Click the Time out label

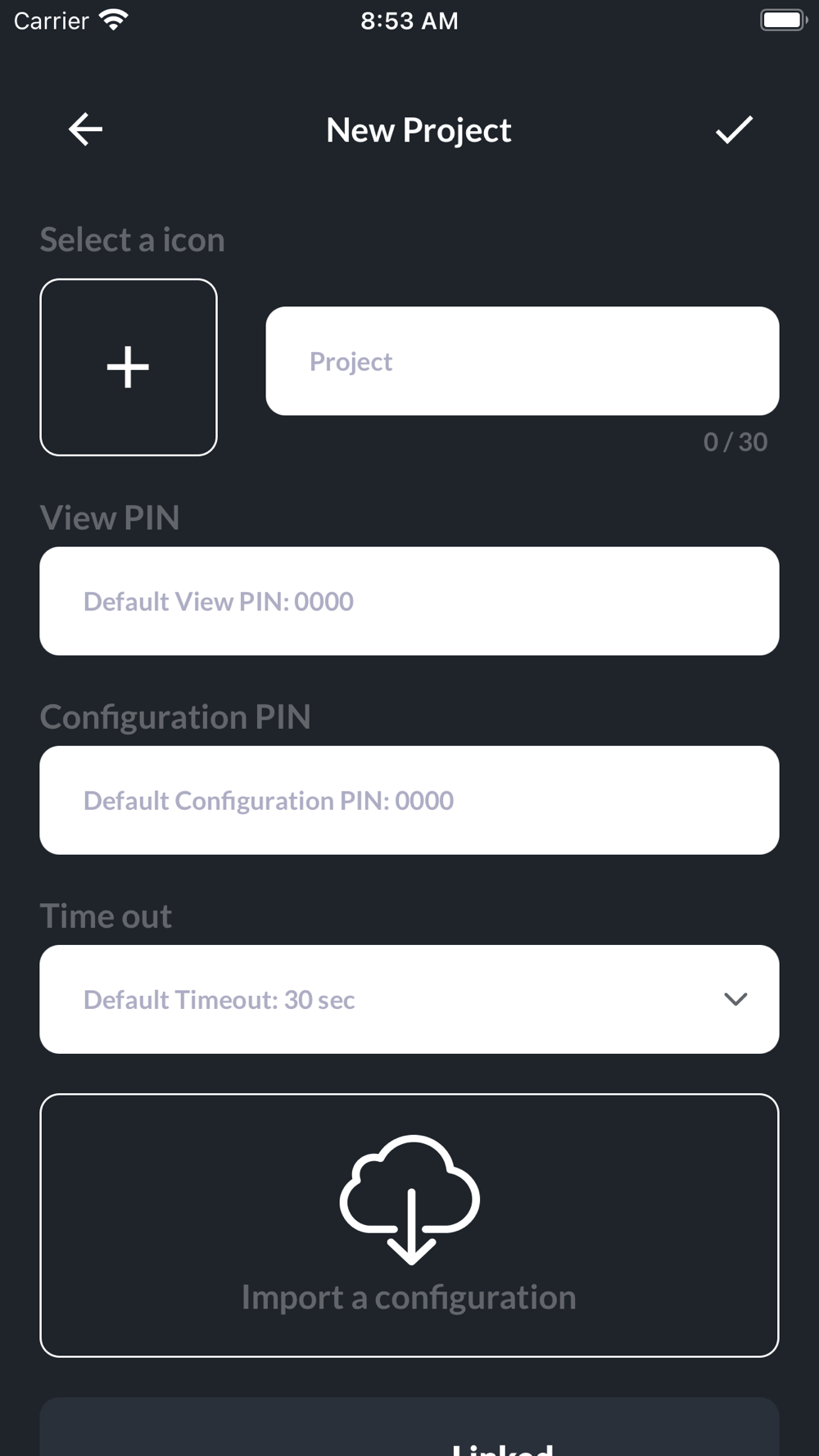click(106, 916)
